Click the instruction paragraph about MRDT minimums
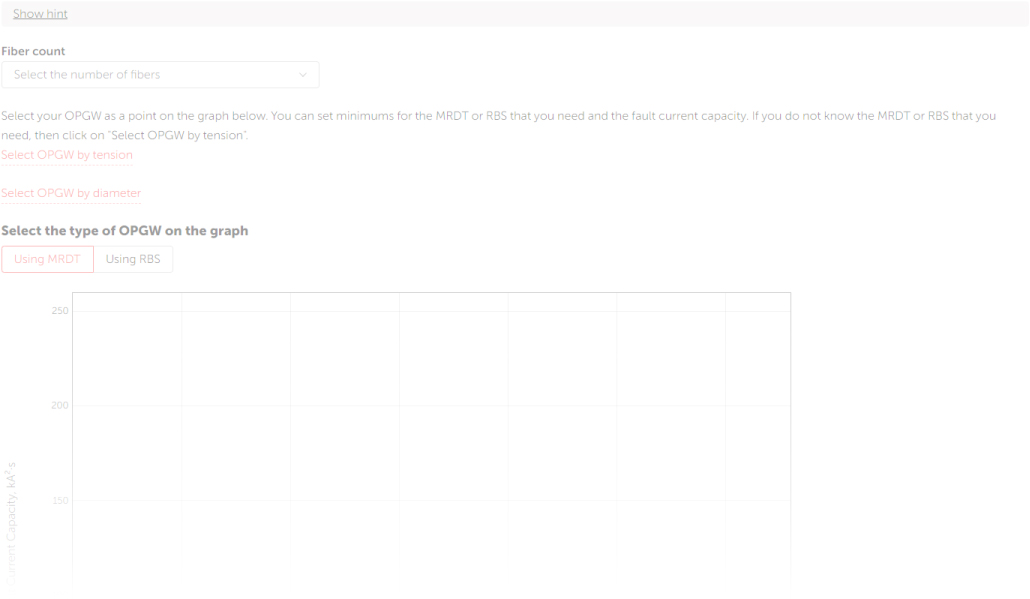The height and width of the screenshot is (599, 1030). (x=498, y=116)
